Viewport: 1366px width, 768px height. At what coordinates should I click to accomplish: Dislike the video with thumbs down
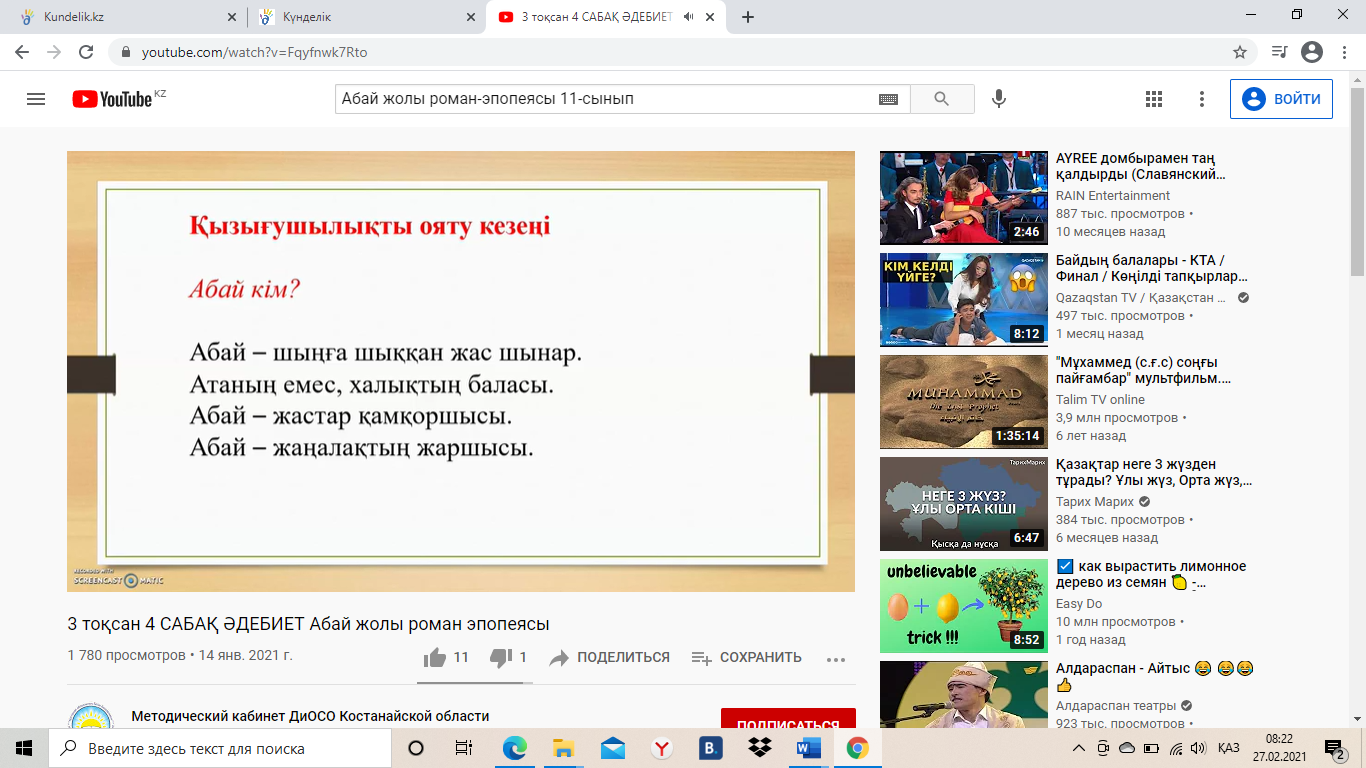[501, 657]
